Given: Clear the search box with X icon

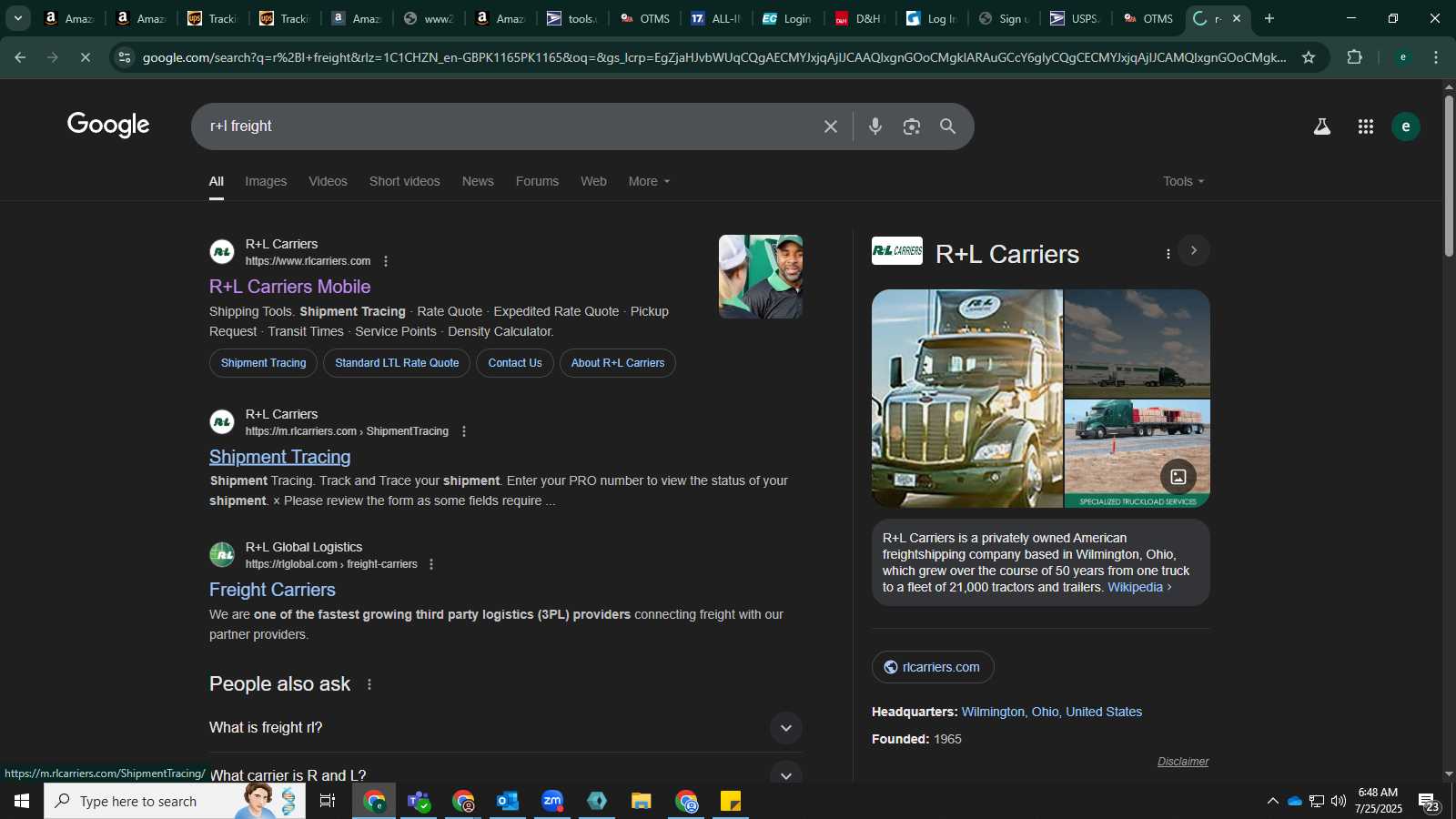Looking at the screenshot, I should click(x=830, y=126).
